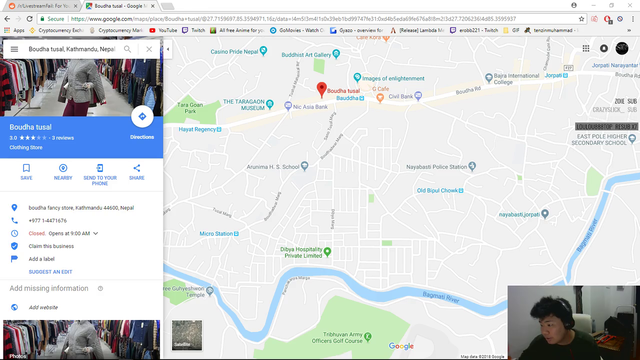Click the Nic Asia Bank marker
Screen dimensions: 640x360
click(x=288, y=106)
